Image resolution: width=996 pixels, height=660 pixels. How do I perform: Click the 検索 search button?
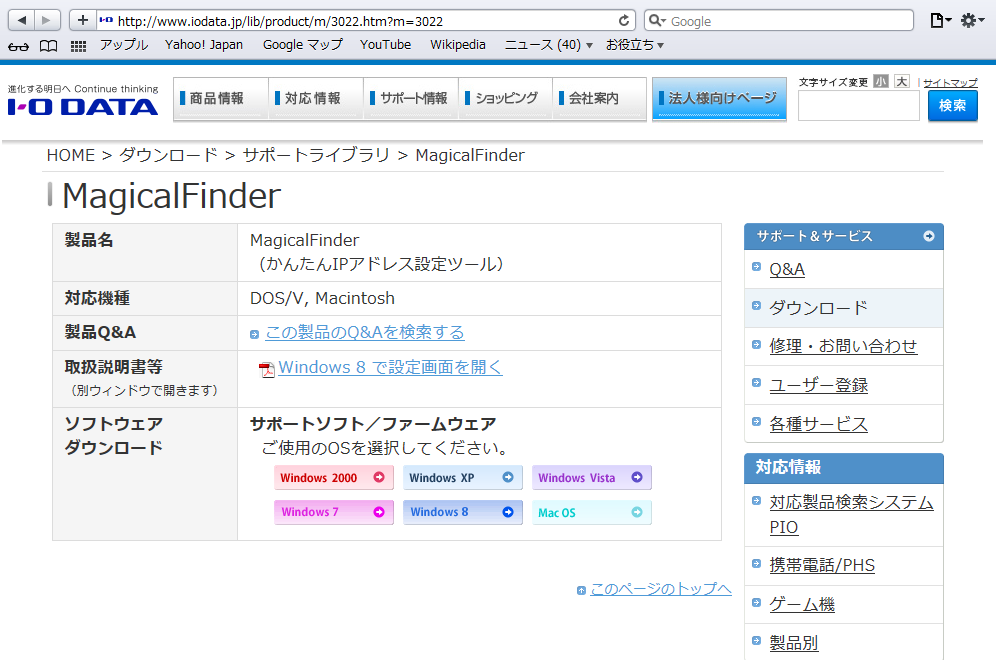953,105
